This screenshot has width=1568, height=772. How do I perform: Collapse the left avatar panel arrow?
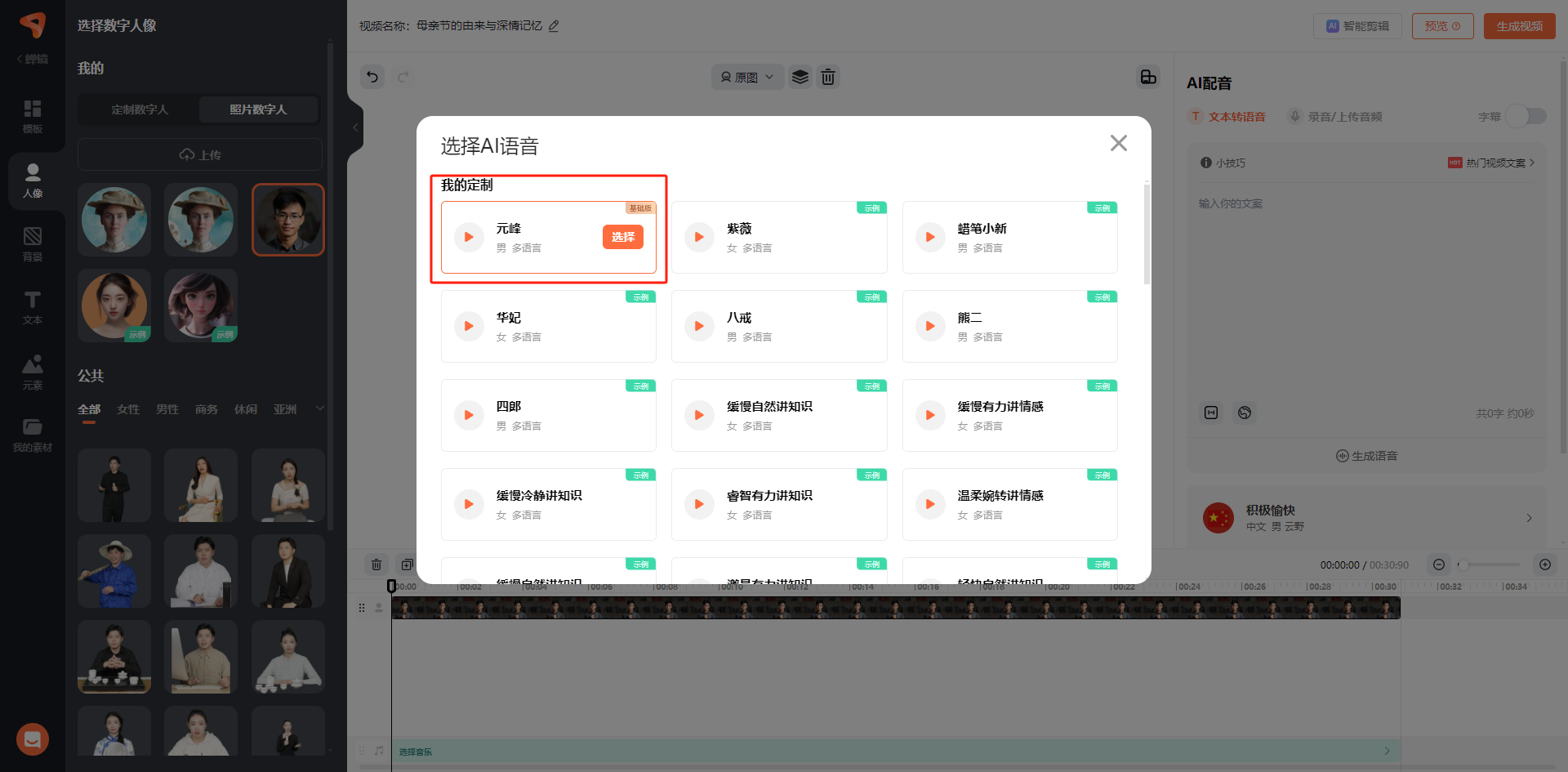click(355, 127)
